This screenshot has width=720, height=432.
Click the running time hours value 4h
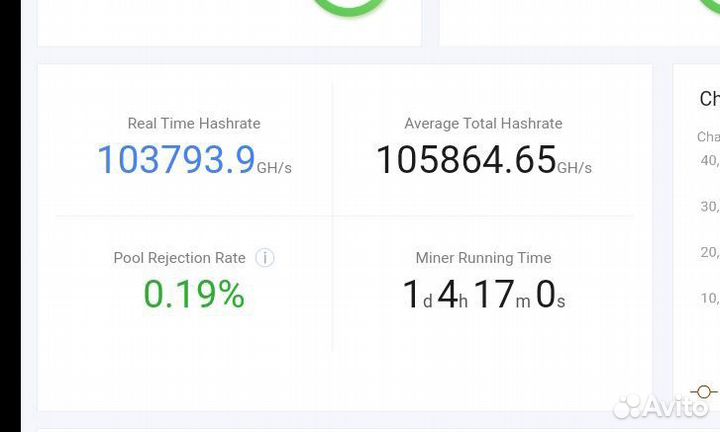coord(452,295)
